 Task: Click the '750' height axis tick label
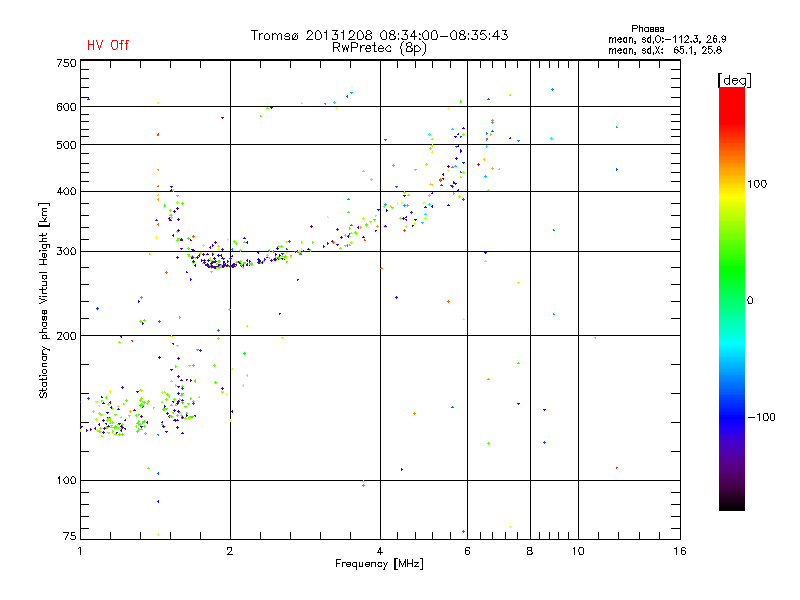coord(66,63)
